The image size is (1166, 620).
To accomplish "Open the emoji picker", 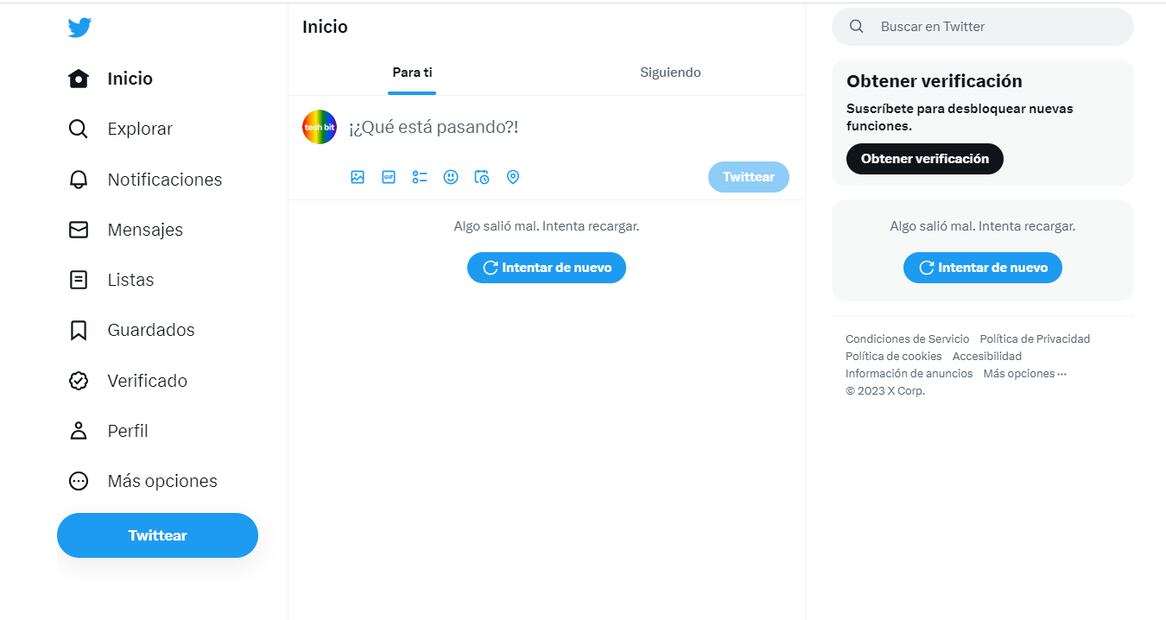I will 451,177.
